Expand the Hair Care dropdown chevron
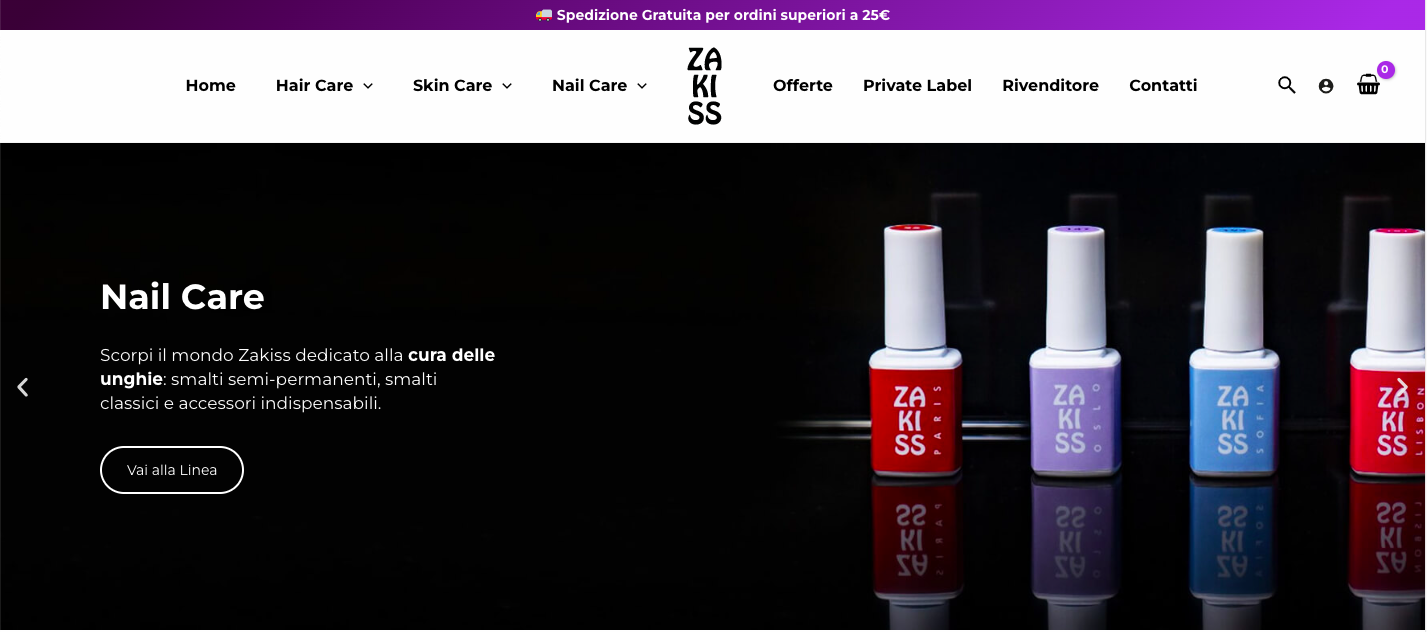The image size is (1427, 632). point(368,86)
